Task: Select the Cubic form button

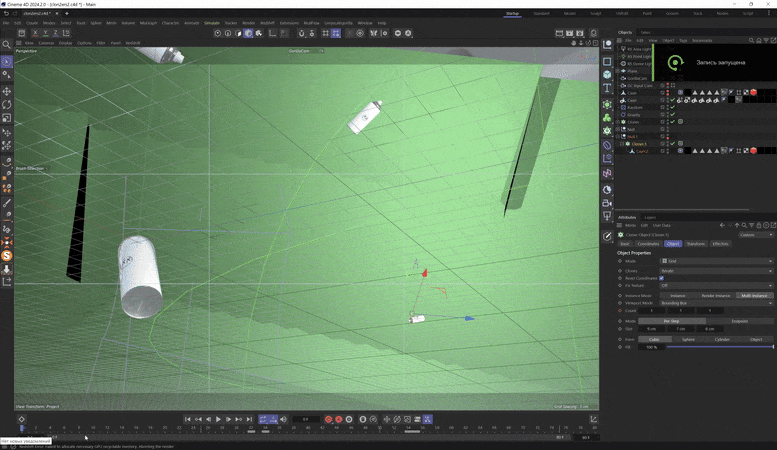Action: click(x=654, y=339)
